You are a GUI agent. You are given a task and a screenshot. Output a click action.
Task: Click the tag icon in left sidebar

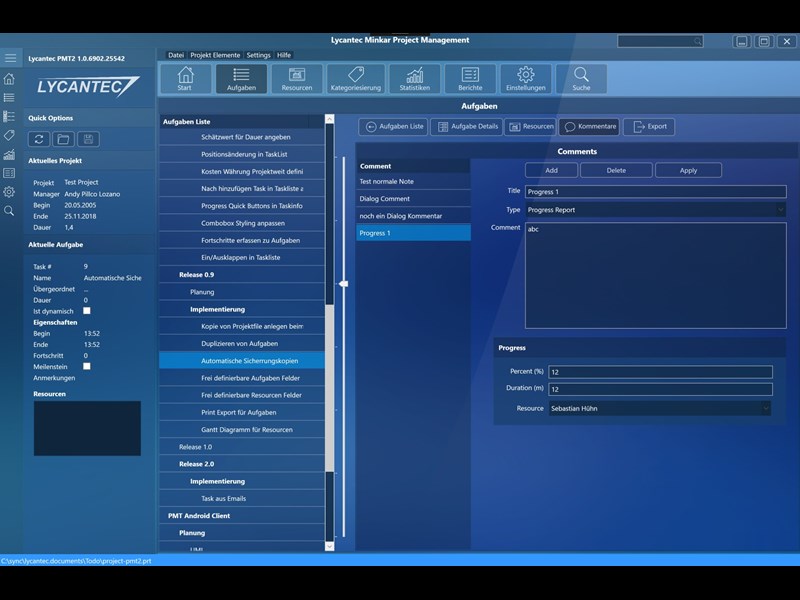[x=9, y=135]
